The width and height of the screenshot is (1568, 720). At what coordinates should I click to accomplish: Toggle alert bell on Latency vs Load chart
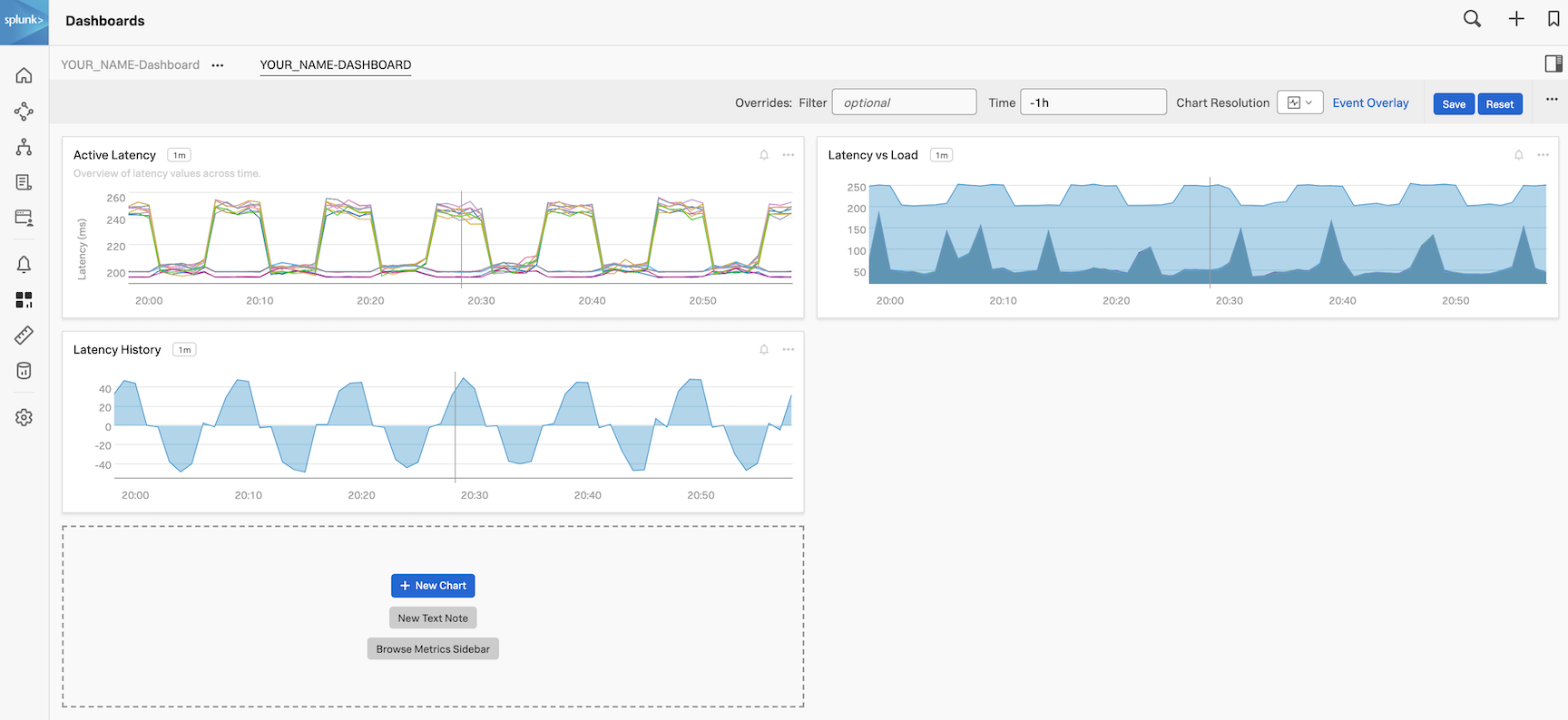pyautogui.click(x=1518, y=155)
